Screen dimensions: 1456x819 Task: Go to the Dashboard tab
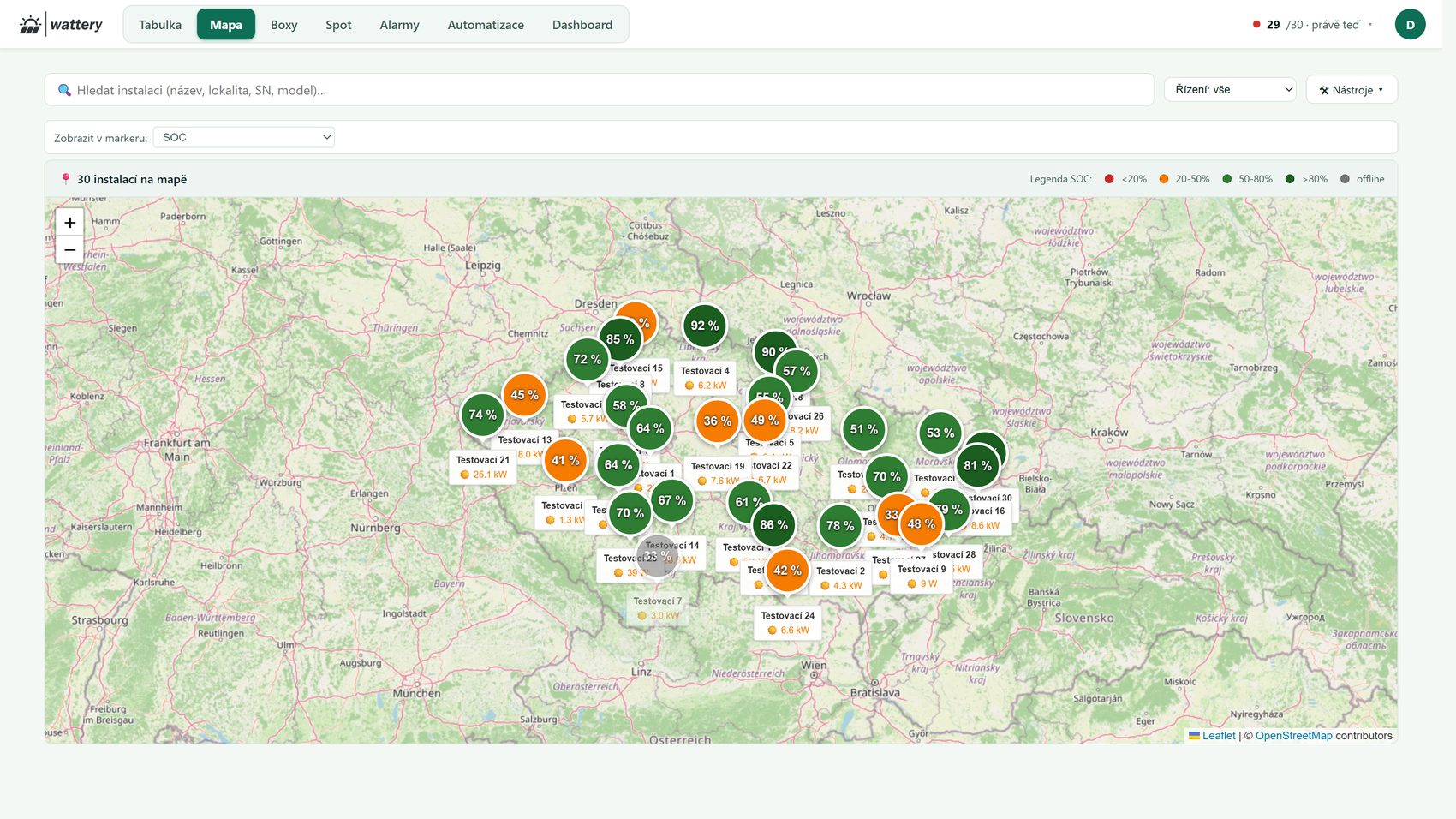click(x=582, y=25)
